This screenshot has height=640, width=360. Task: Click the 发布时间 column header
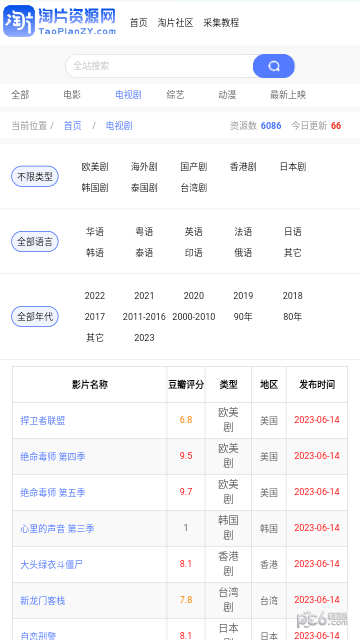pos(317,384)
